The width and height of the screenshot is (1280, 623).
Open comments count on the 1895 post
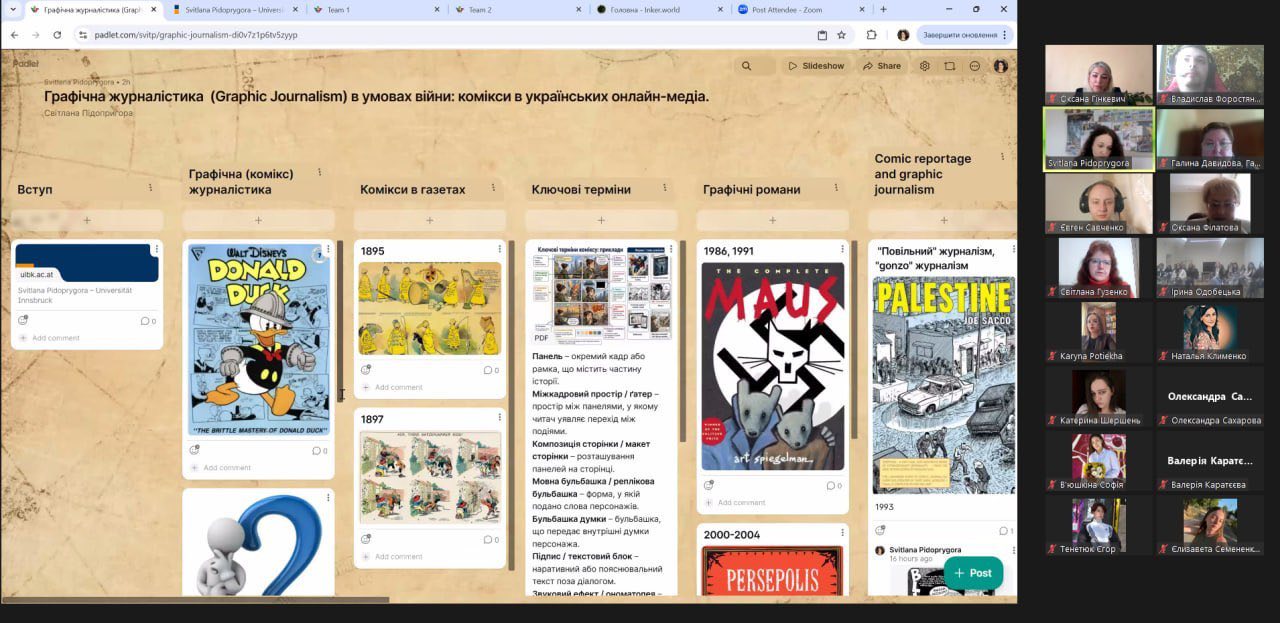[x=491, y=370]
